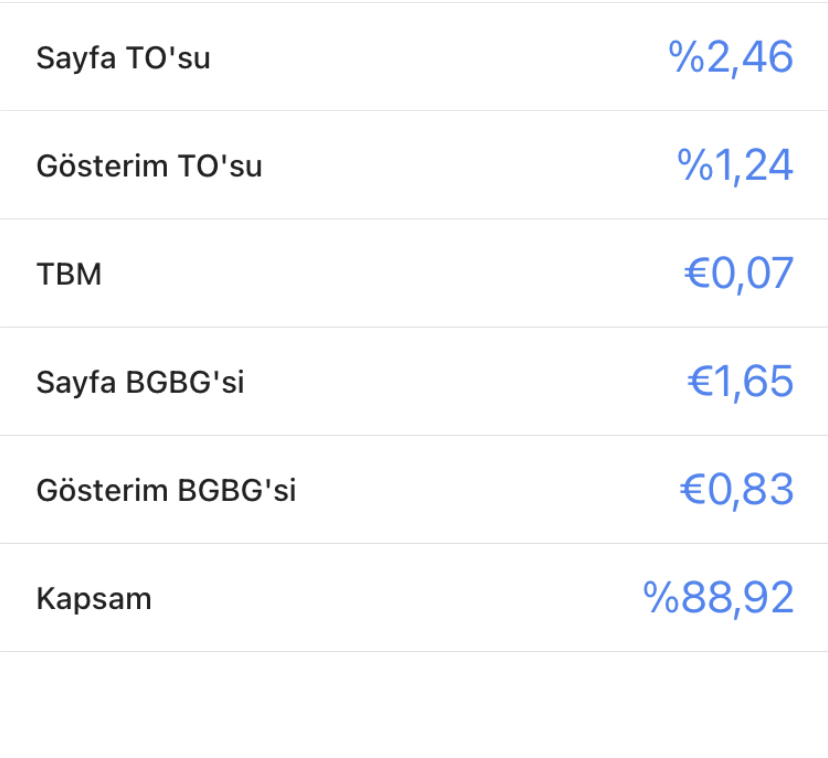828x758 pixels.
Task: Click the percent sign before 2,46
Action: pos(686,56)
